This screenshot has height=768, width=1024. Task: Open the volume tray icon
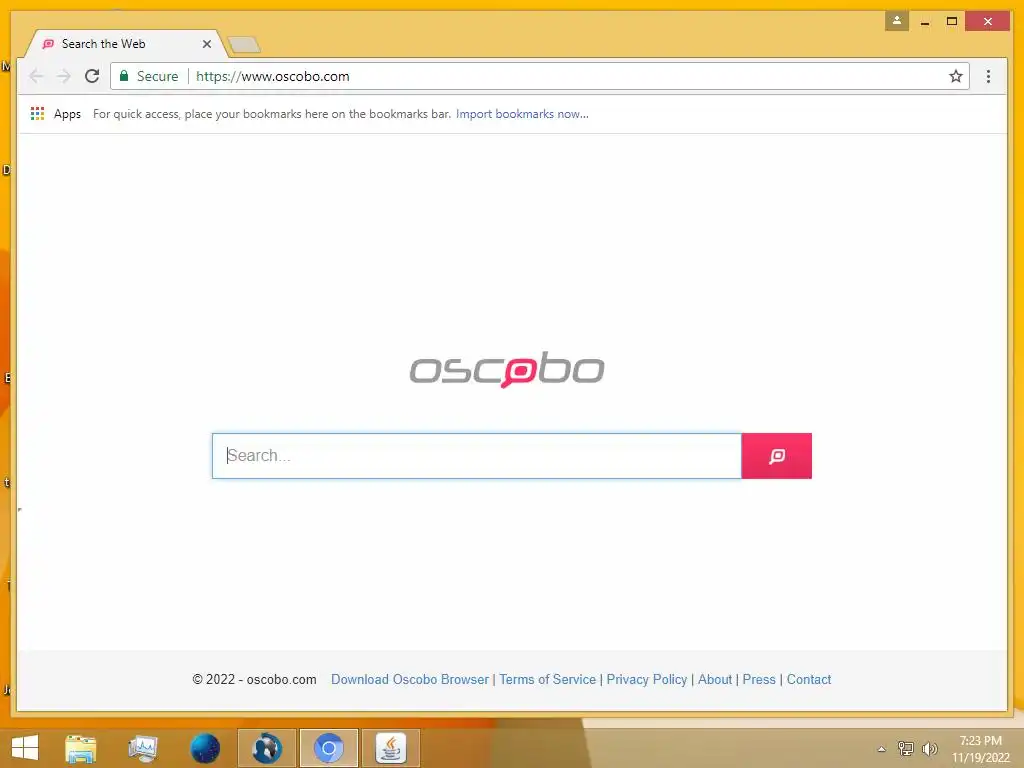929,748
